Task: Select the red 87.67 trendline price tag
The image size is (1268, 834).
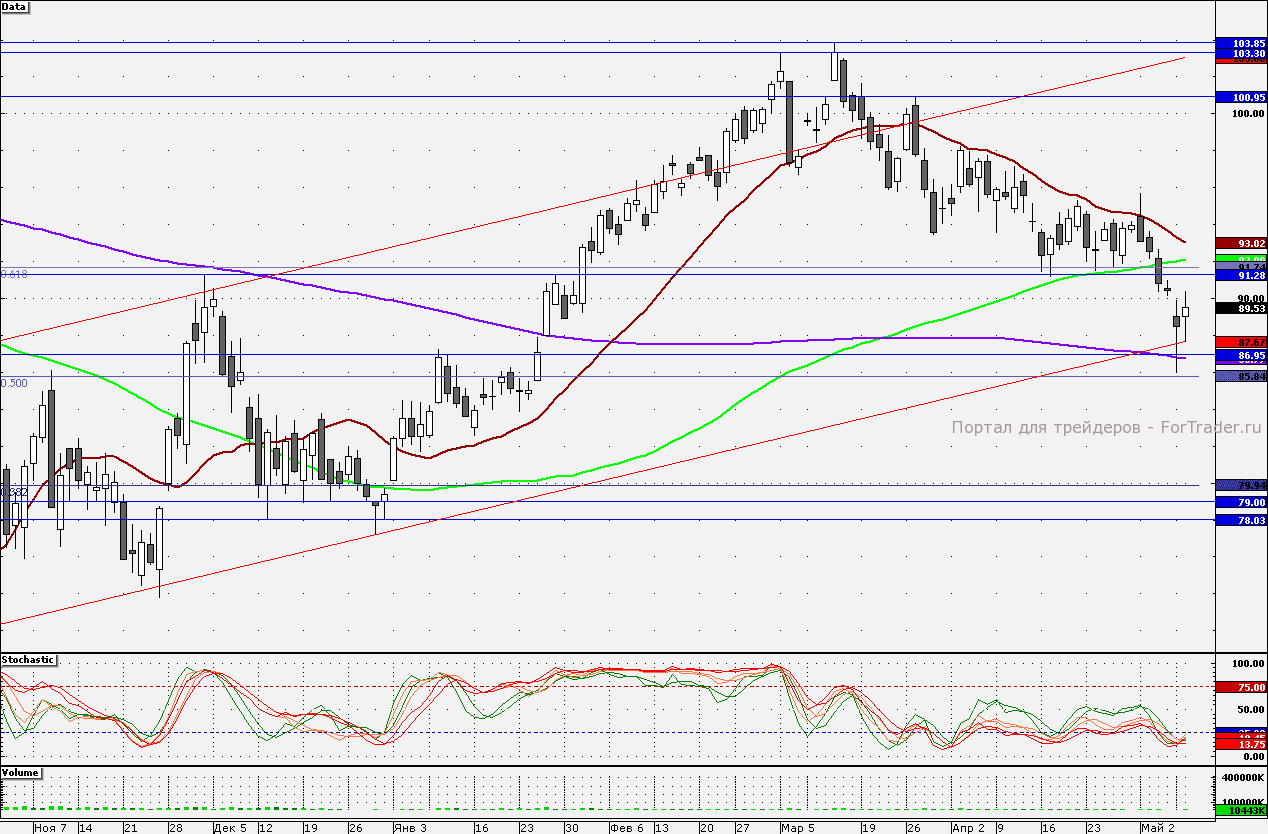Action: click(1240, 342)
